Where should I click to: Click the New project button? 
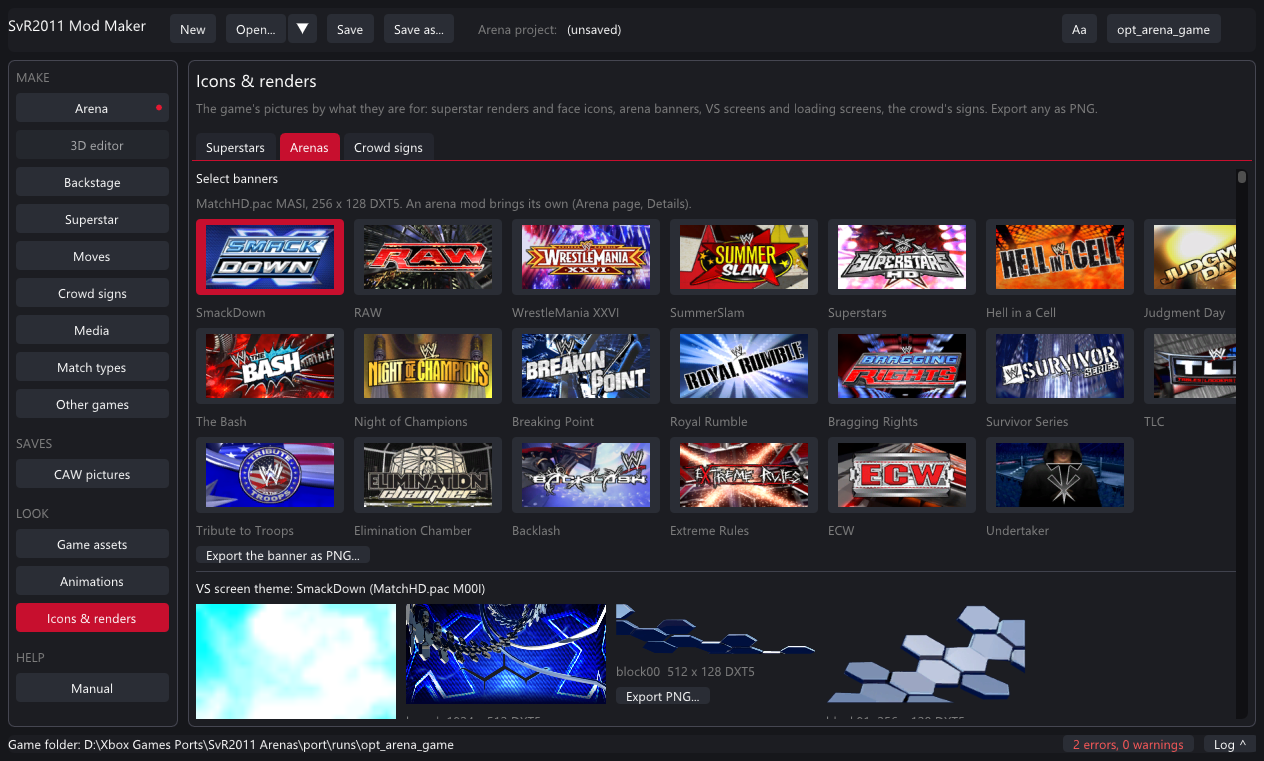pos(193,29)
